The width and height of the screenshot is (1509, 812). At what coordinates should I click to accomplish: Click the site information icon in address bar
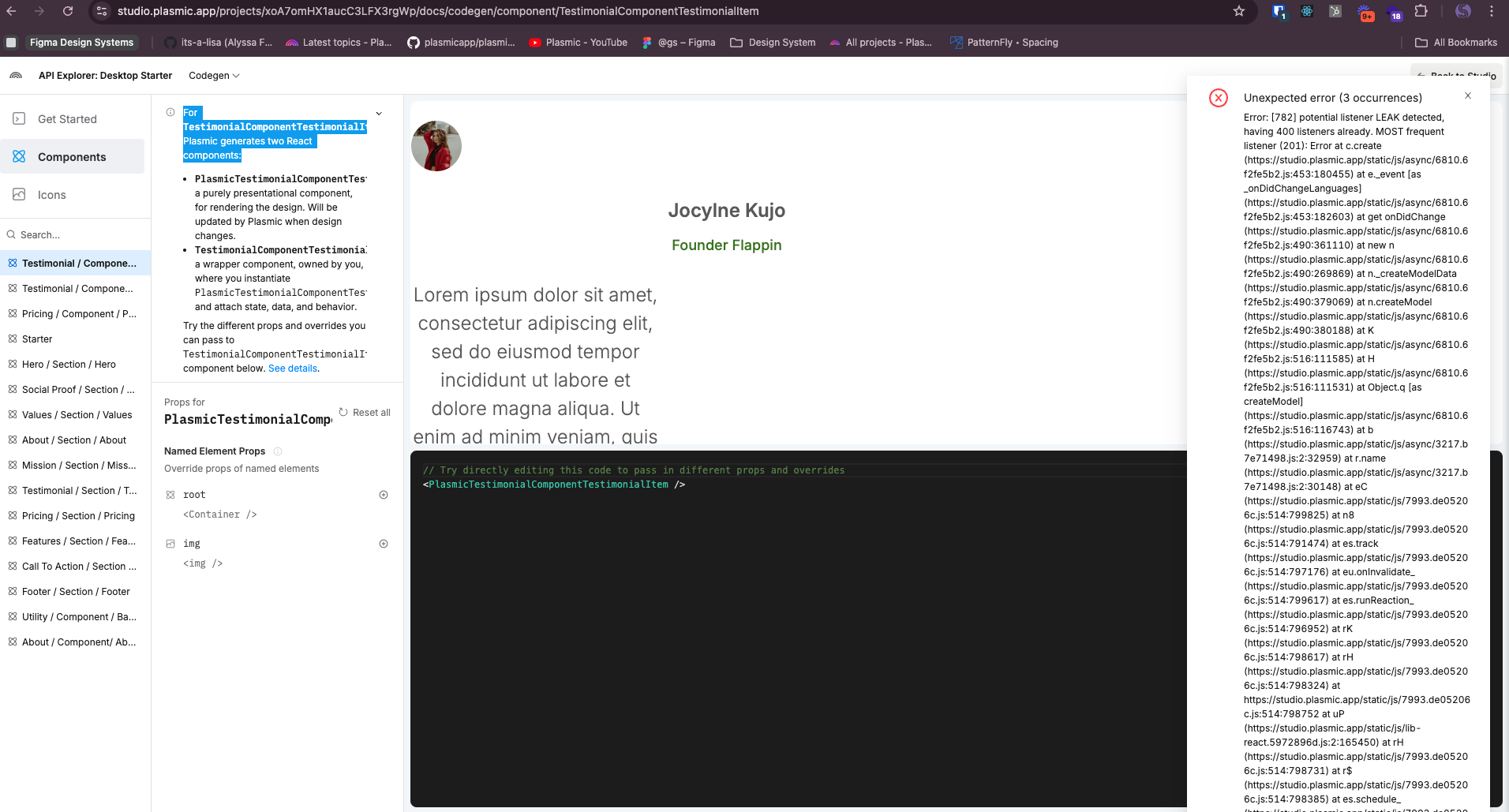pyautogui.click(x=101, y=11)
